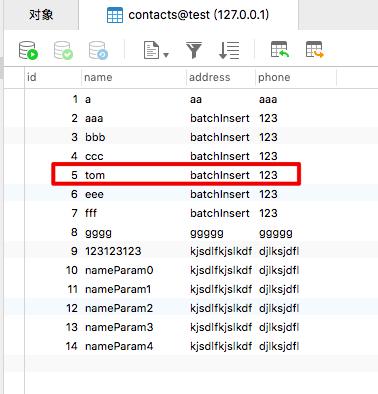This screenshot has height=394, width=378.
Task: Select name cell 'aaa' in row 2
Action: click(x=94, y=118)
